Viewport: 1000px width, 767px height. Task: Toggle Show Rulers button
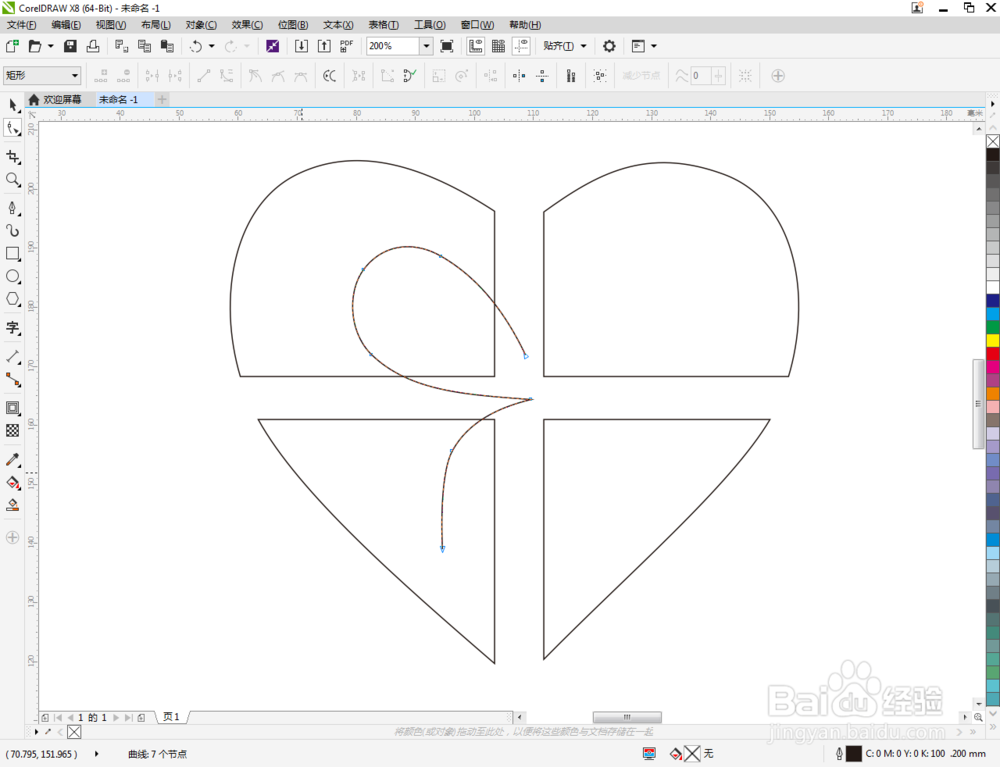[475, 46]
